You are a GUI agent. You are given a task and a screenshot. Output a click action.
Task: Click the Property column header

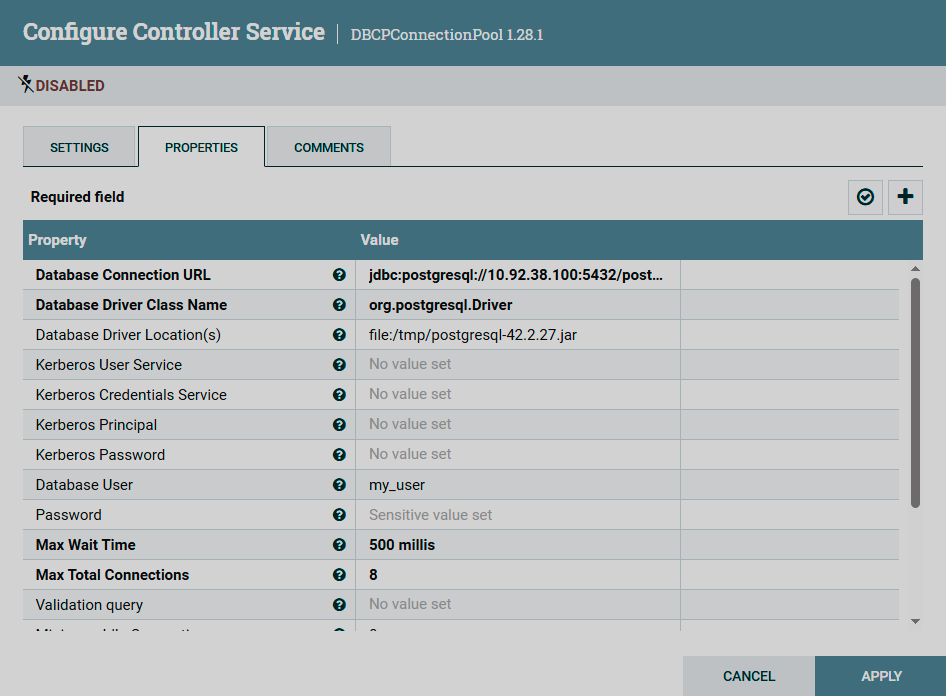click(57, 240)
